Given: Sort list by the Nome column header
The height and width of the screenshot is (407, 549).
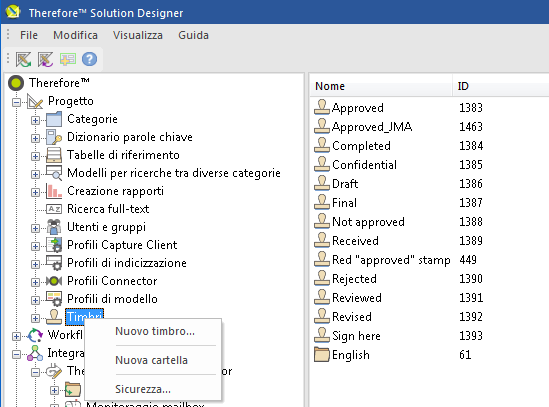Looking at the screenshot, I should click(381, 86).
